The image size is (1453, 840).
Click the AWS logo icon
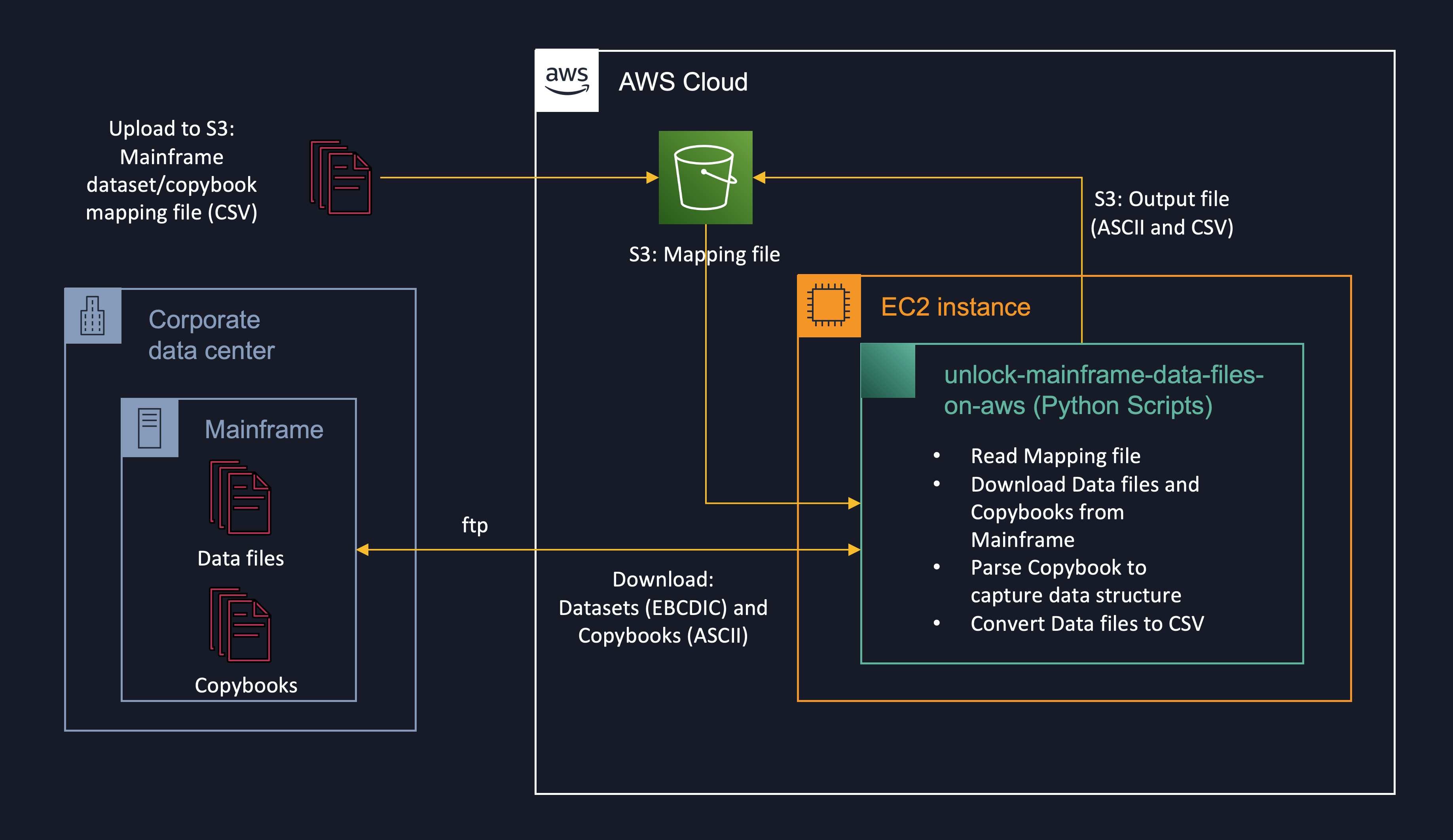click(x=567, y=81)
